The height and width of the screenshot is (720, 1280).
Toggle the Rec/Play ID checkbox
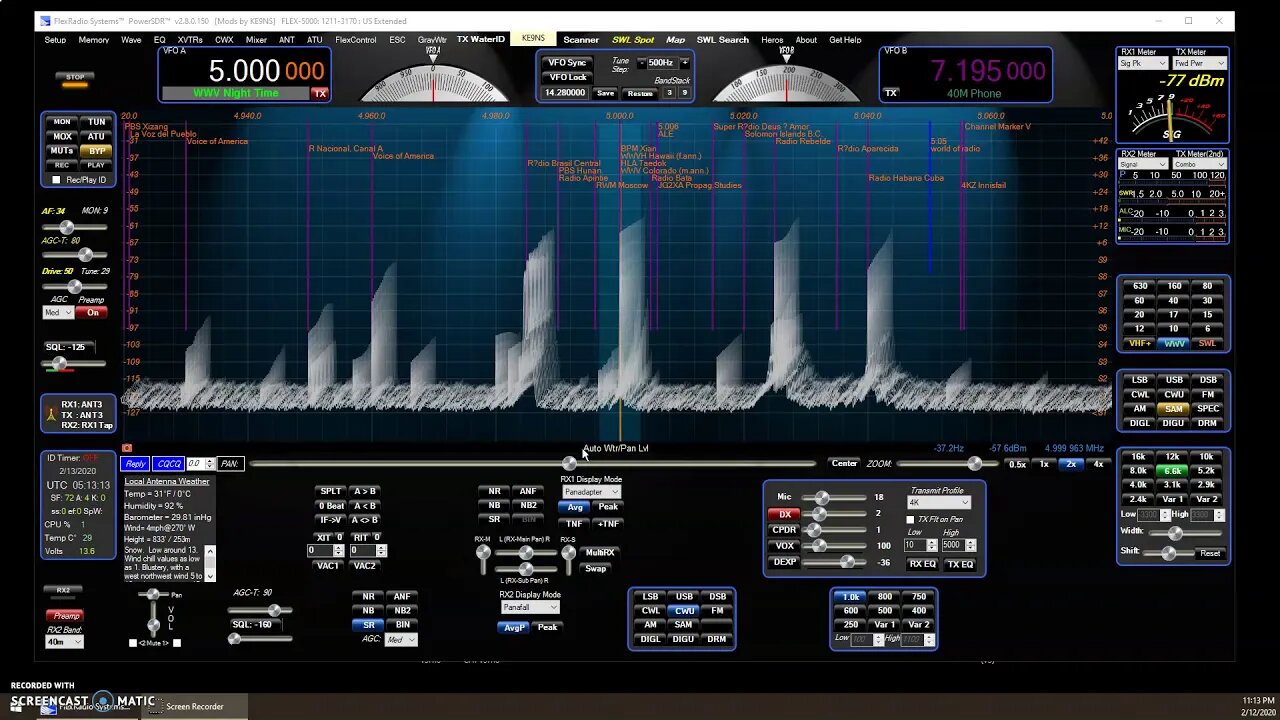[56, 180]
